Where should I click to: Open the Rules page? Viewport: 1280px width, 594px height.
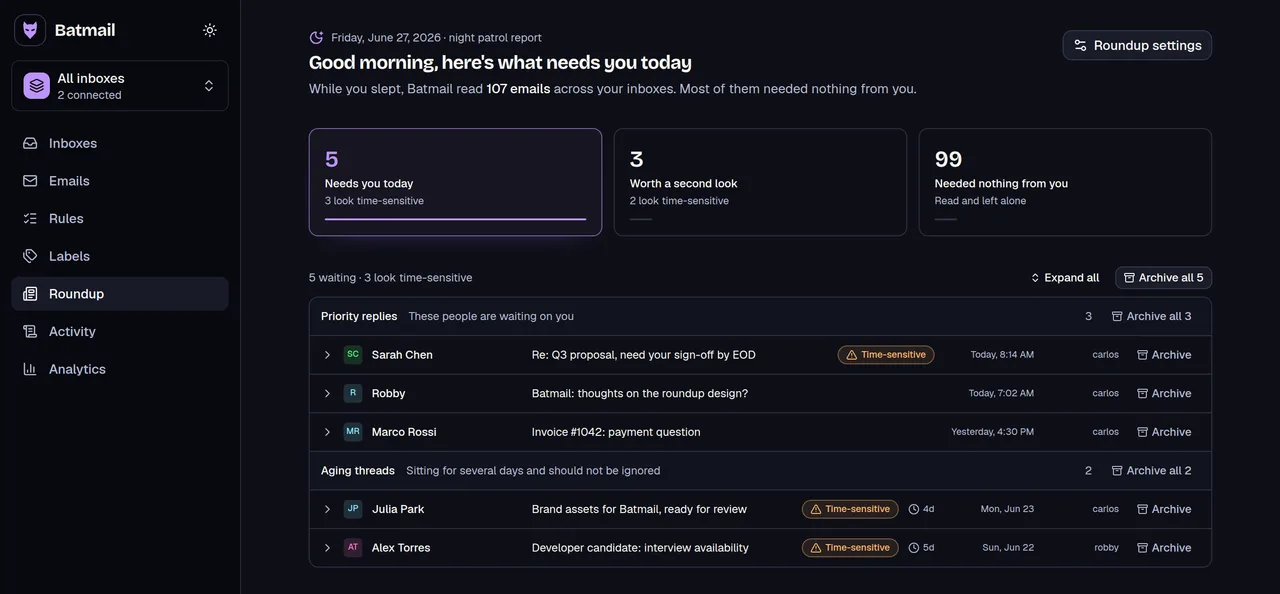120,218
